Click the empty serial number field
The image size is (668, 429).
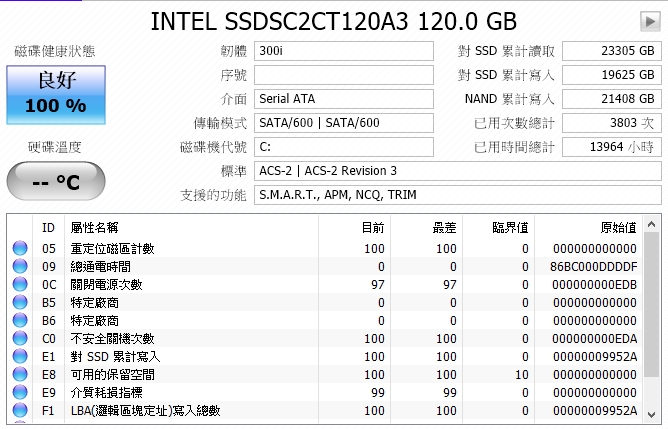[x=344, y=75]
